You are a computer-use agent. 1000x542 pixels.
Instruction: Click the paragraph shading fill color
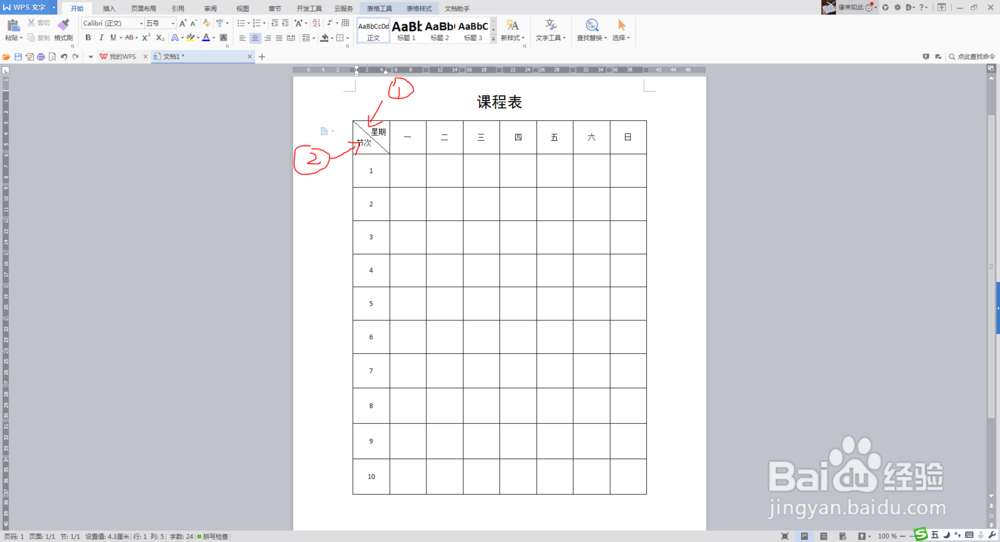pyautogui.click(x=325, y=38)
